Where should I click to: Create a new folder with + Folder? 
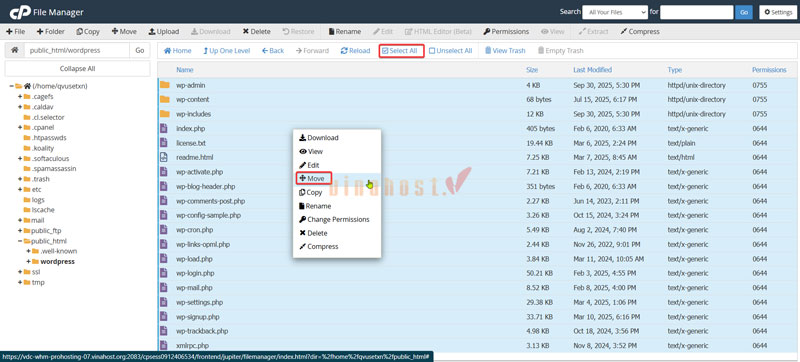(x=51, y=32)
